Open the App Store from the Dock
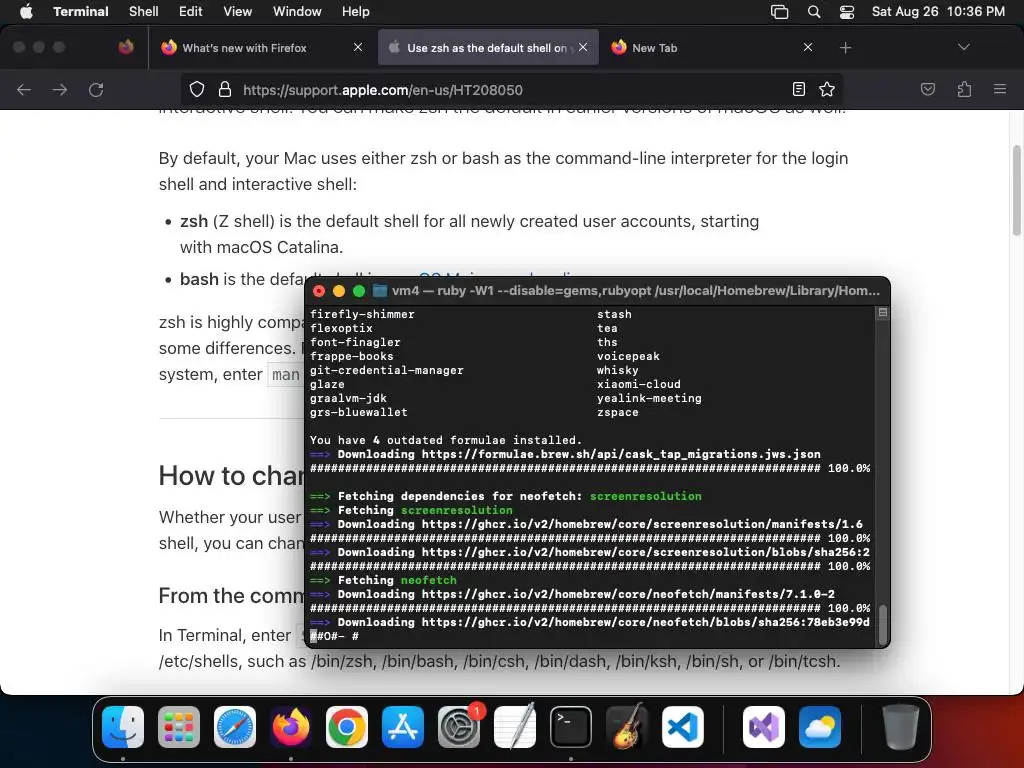 pos(403,727)
